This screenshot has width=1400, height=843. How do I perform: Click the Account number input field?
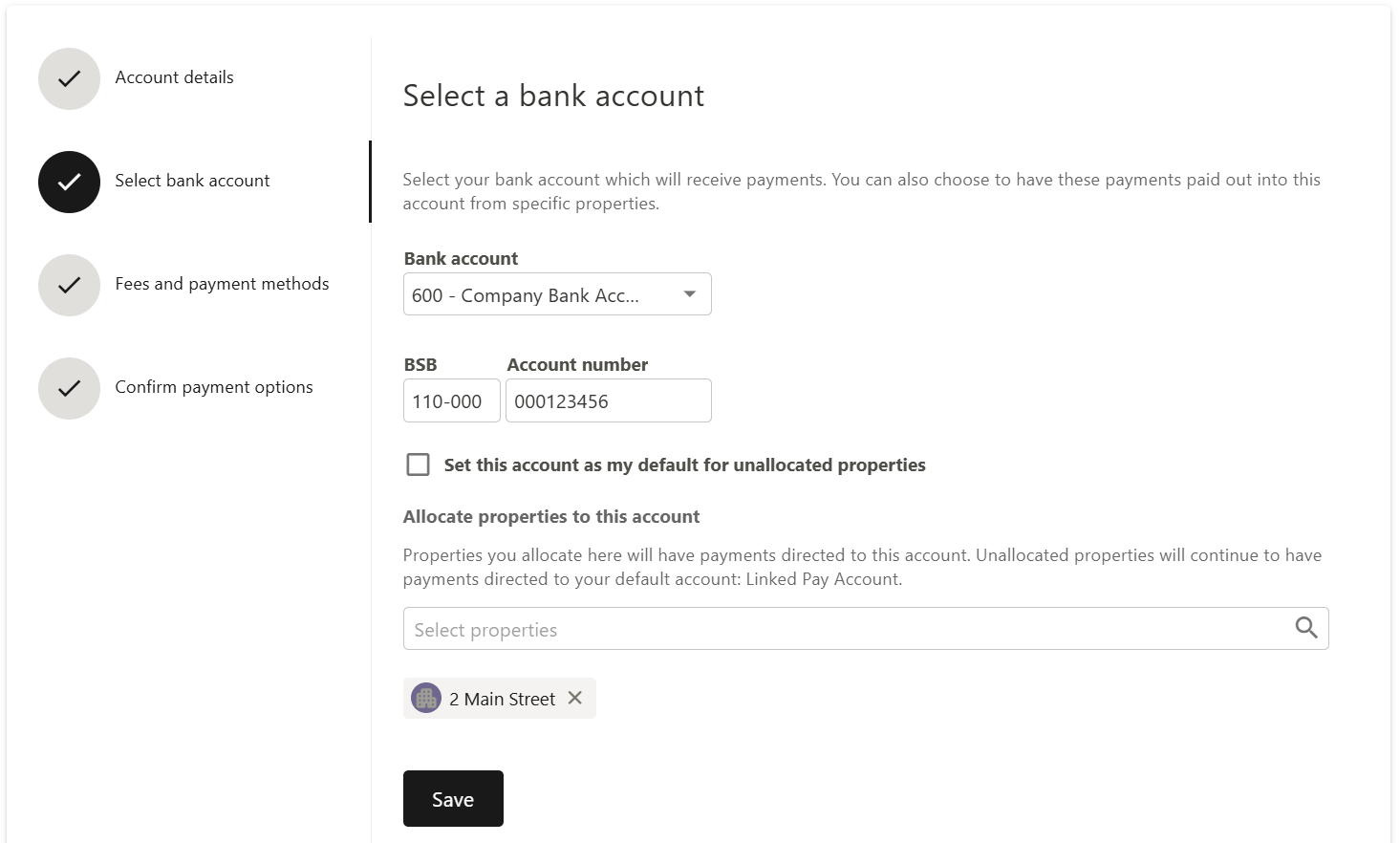[608, 401]
